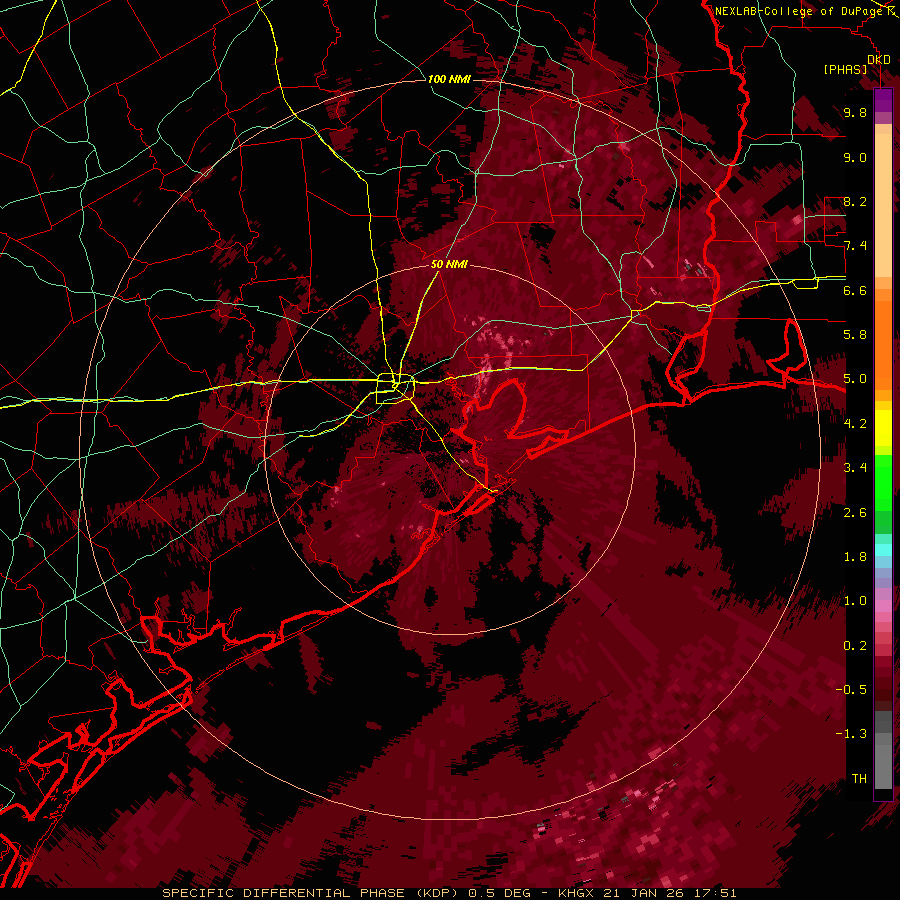Image resolution: width=900 pixels, height=900 pixels.
Task: Pick the cyan segment of the color bar
Action: [883, 550]
